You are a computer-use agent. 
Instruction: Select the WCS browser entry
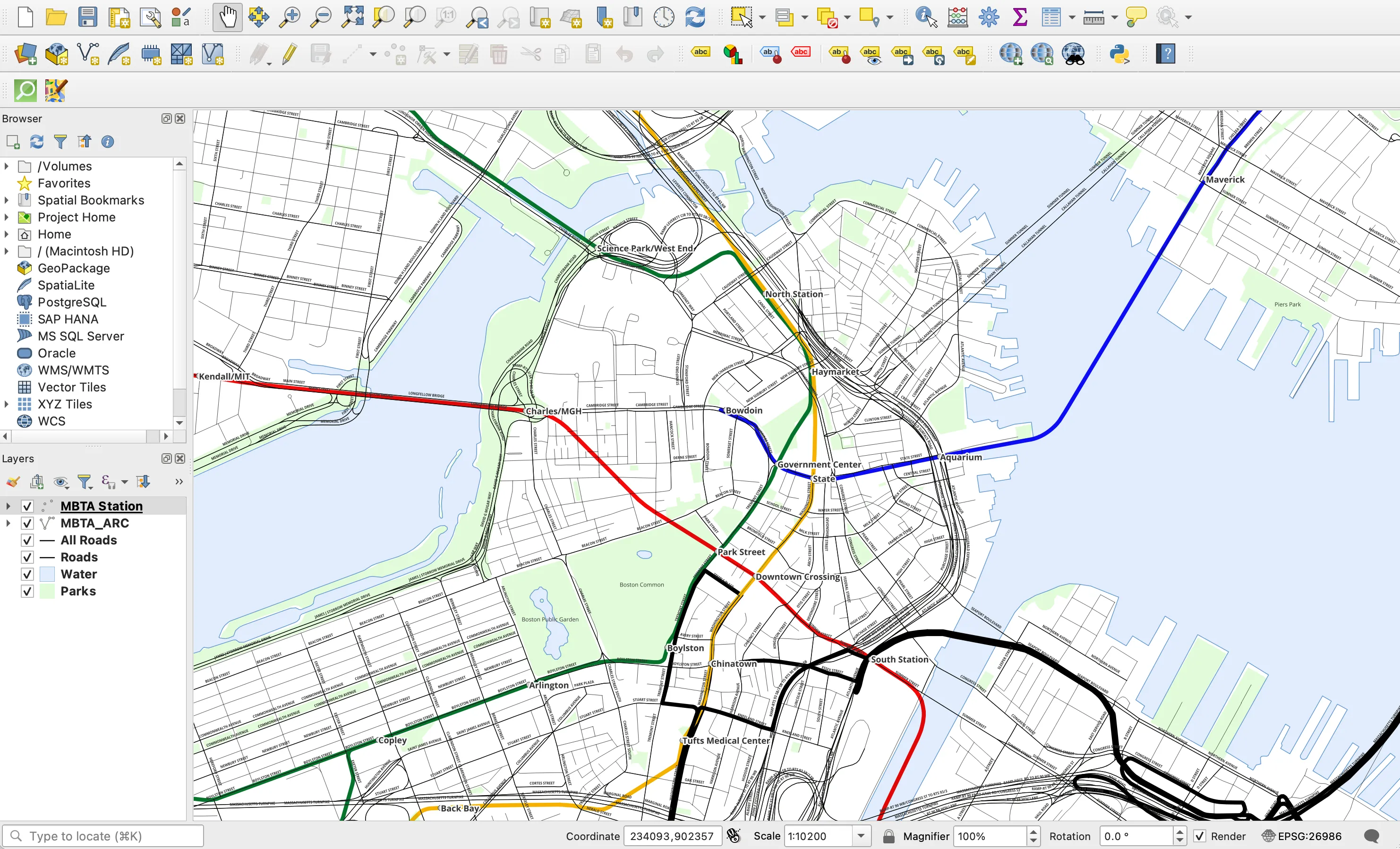coord(51,421)
